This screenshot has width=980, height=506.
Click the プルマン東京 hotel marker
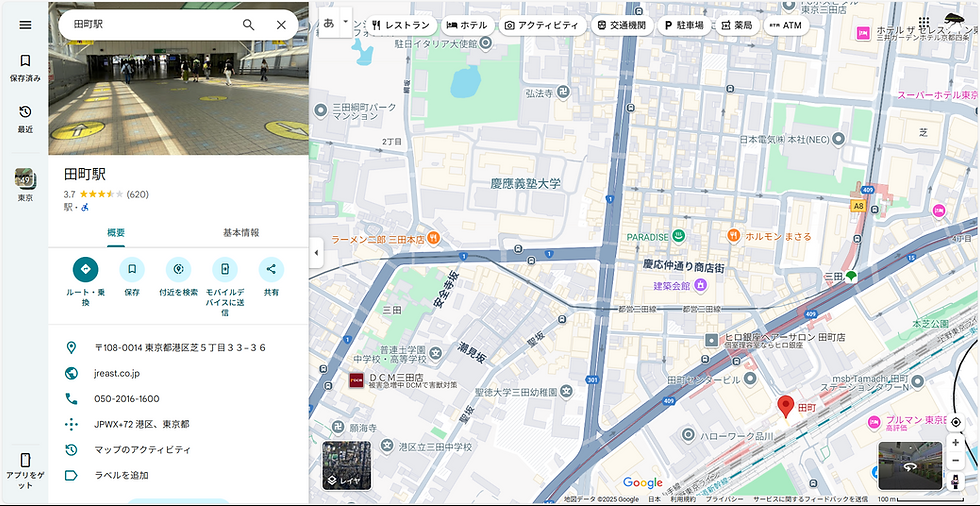tap(874, 423)
